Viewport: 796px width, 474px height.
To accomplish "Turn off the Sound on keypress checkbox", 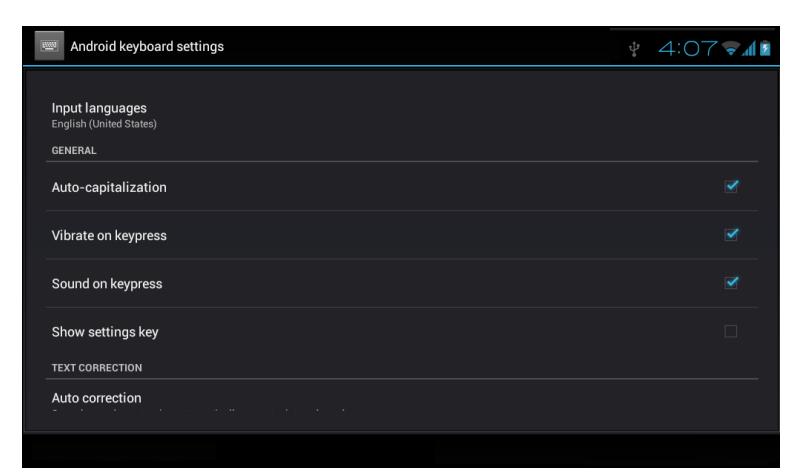I will click(731, 283).
